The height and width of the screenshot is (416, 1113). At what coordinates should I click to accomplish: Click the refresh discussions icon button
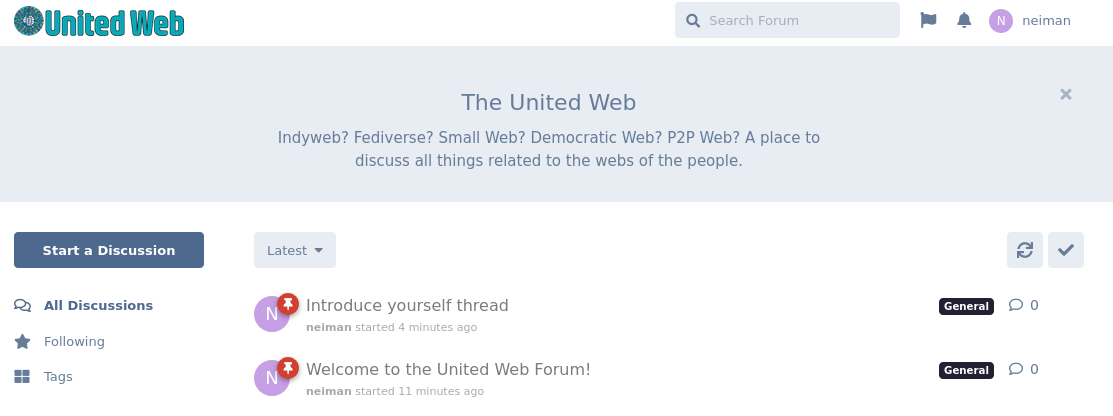point(1024,250)
